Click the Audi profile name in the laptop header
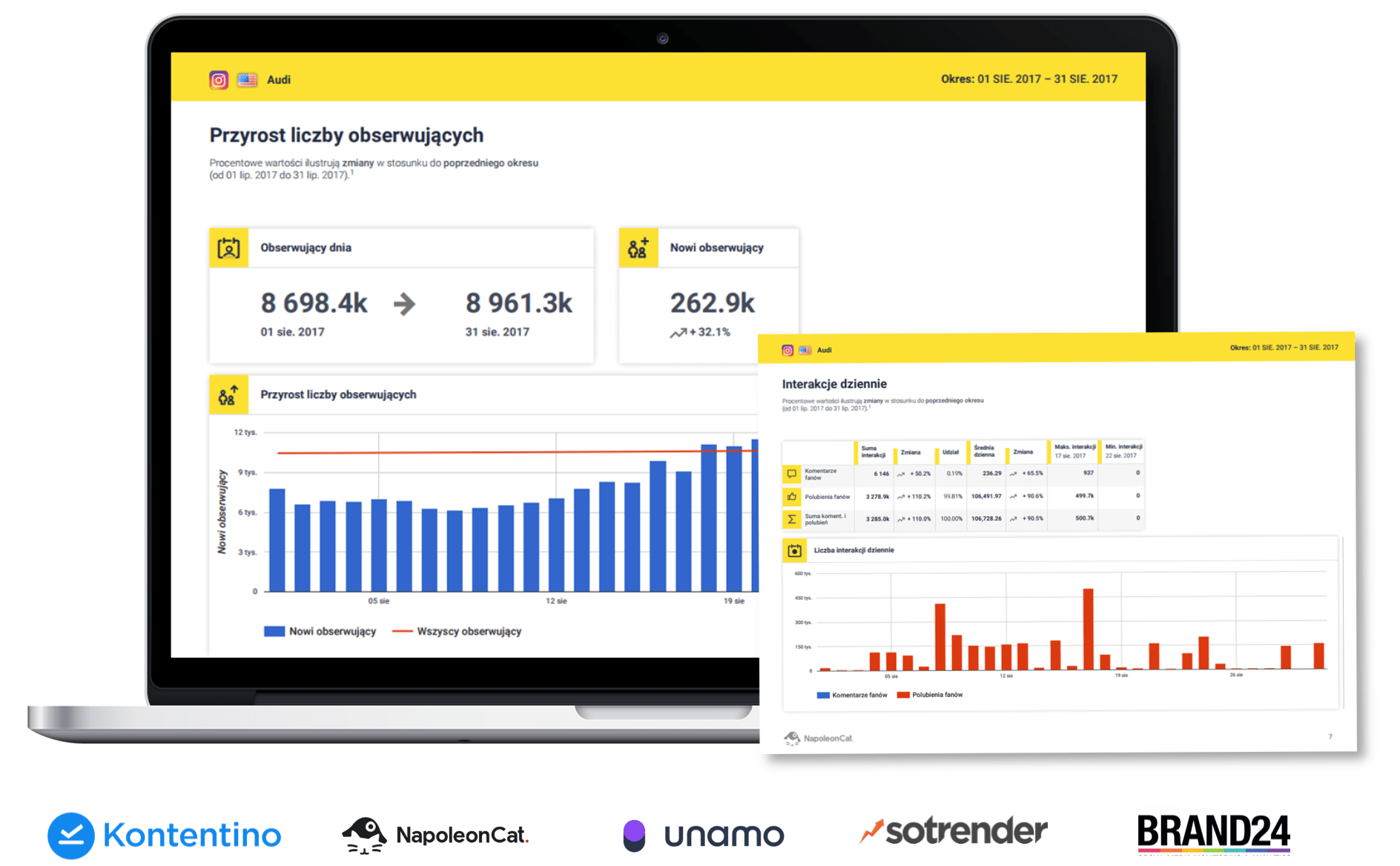This screenshot has height=866, width=1400. 279,80
